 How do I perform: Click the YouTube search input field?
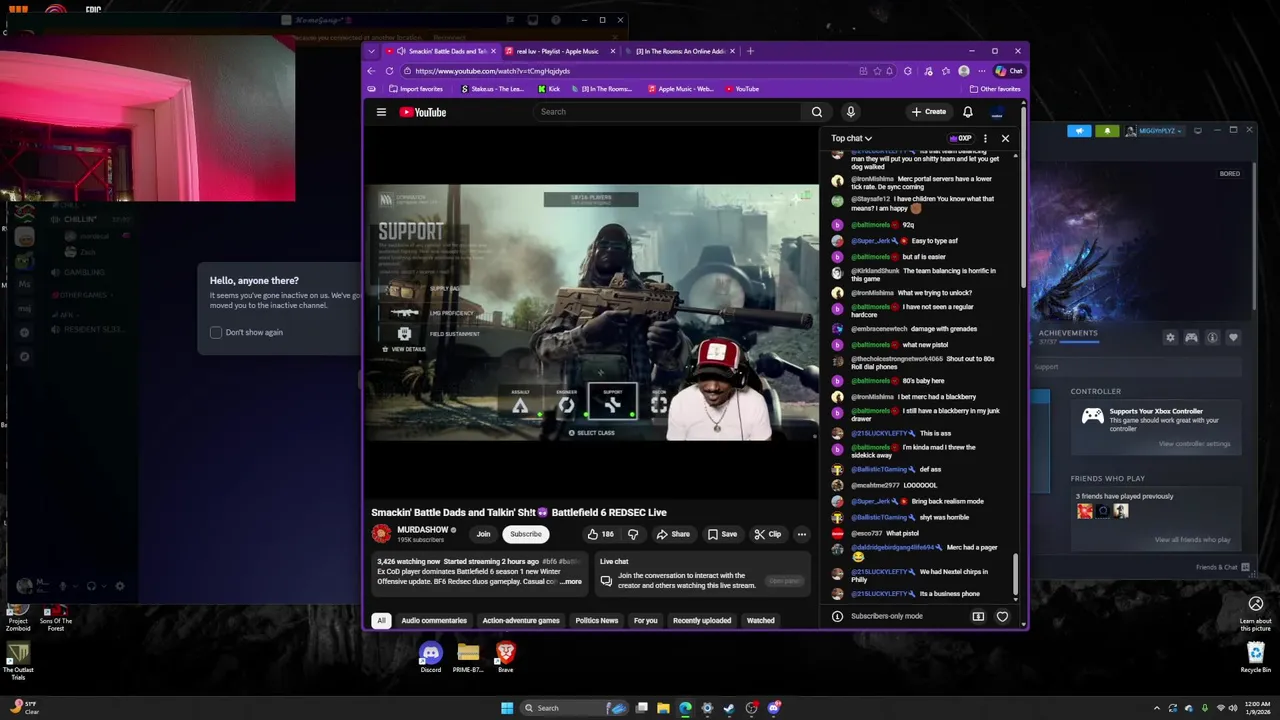[x=668, y=112]
